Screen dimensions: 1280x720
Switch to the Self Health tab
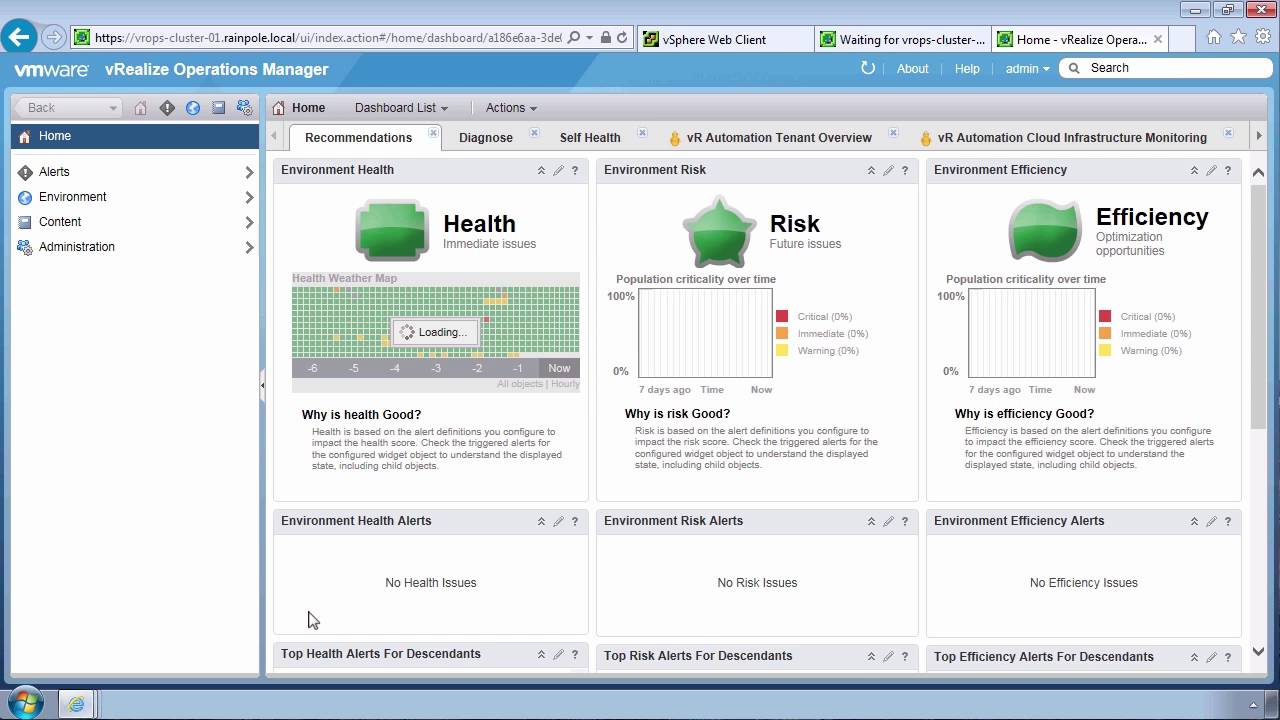point(590,138)
